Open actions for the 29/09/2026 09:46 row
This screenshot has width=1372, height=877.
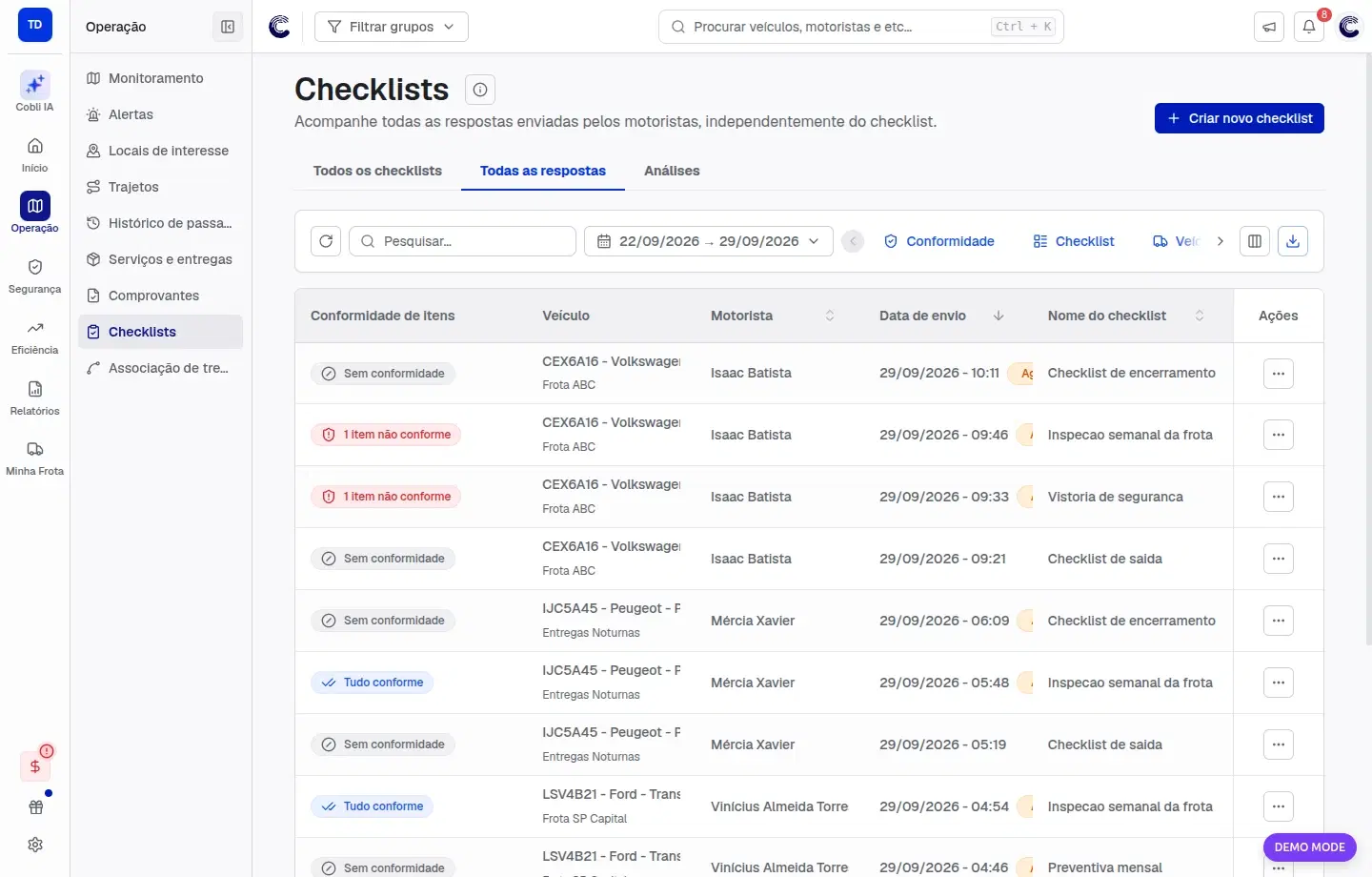tap(1279, 435)
